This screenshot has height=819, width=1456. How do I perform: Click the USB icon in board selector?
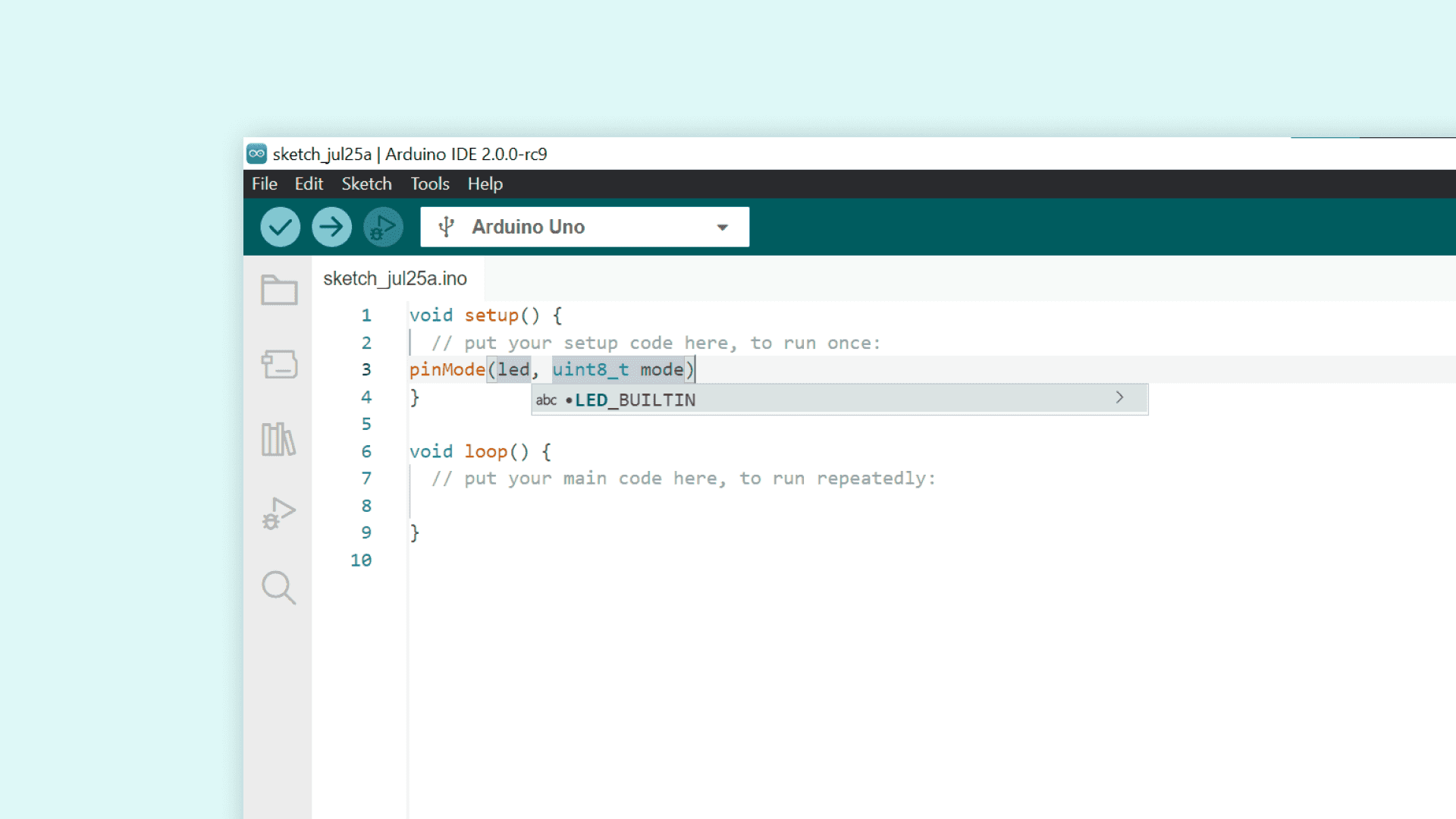point(447,227)
